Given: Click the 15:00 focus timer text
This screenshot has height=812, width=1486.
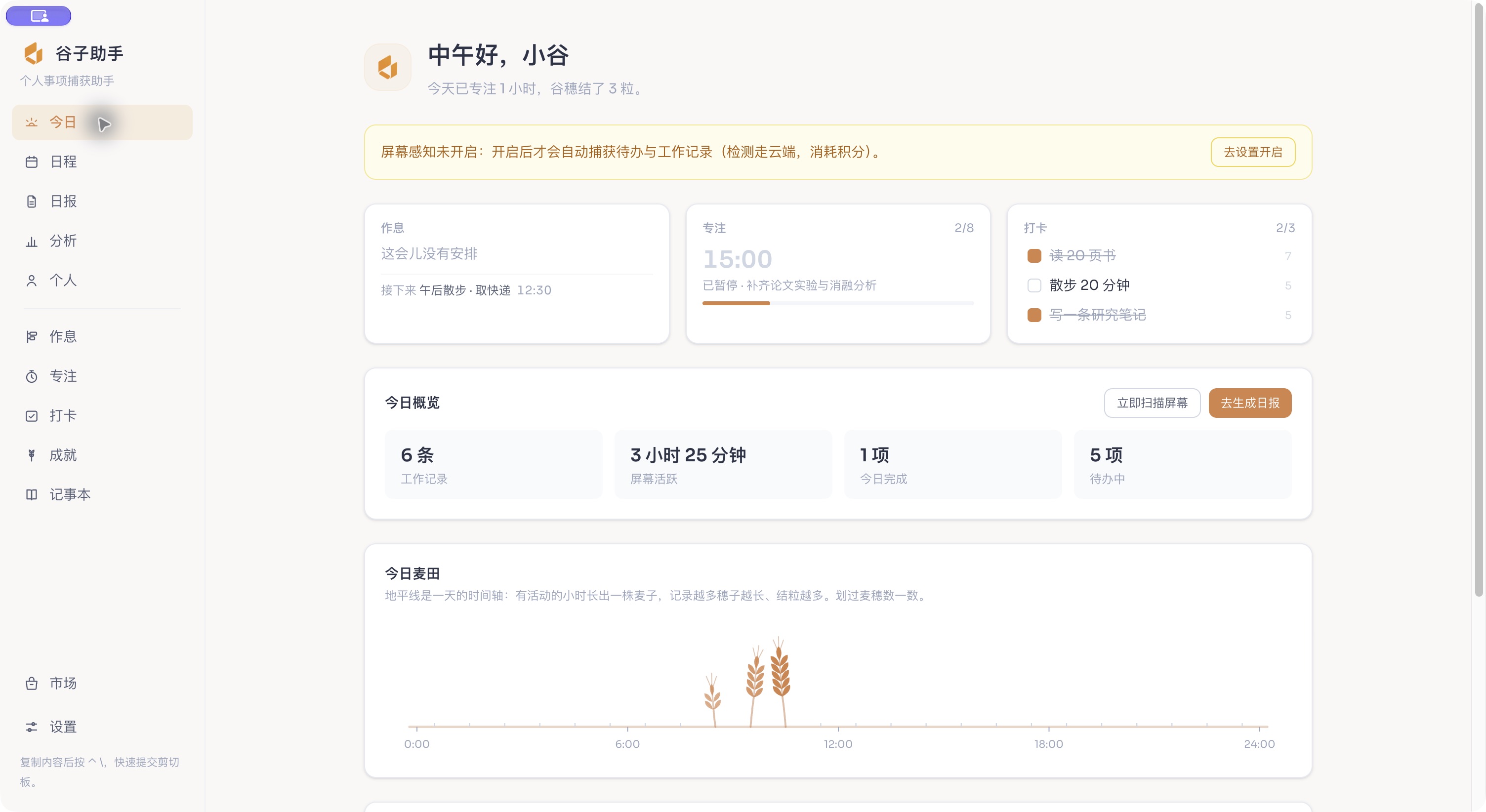Looking at the screenshot, I should 737,259.
